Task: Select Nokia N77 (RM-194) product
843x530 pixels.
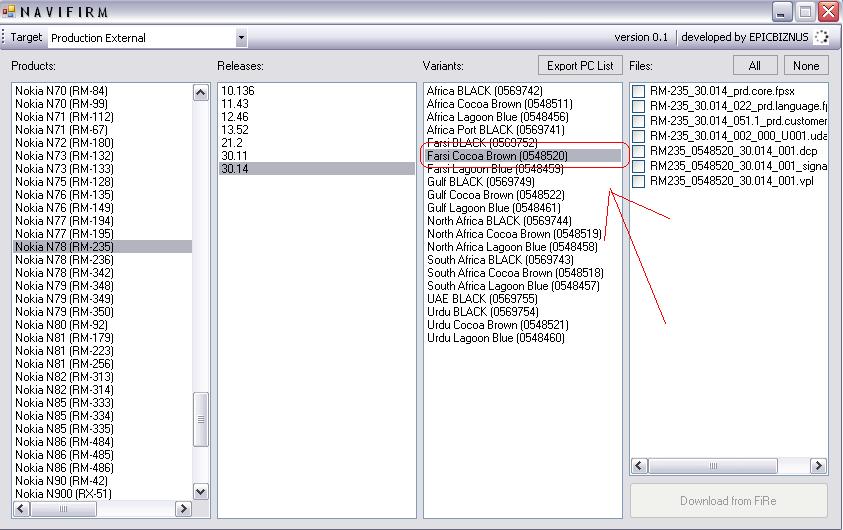Action: point(102,221)
